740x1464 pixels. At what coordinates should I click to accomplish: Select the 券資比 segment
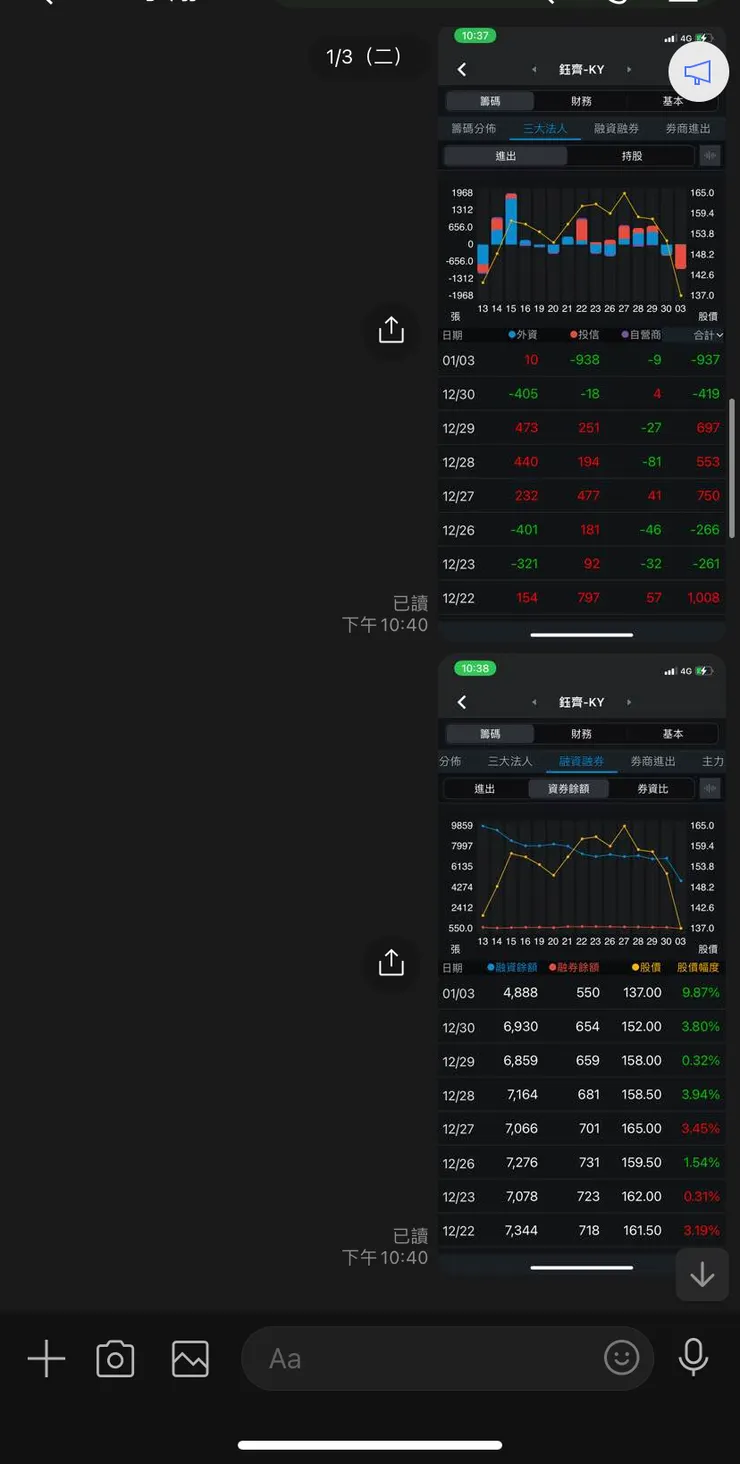tap(653, 789)
